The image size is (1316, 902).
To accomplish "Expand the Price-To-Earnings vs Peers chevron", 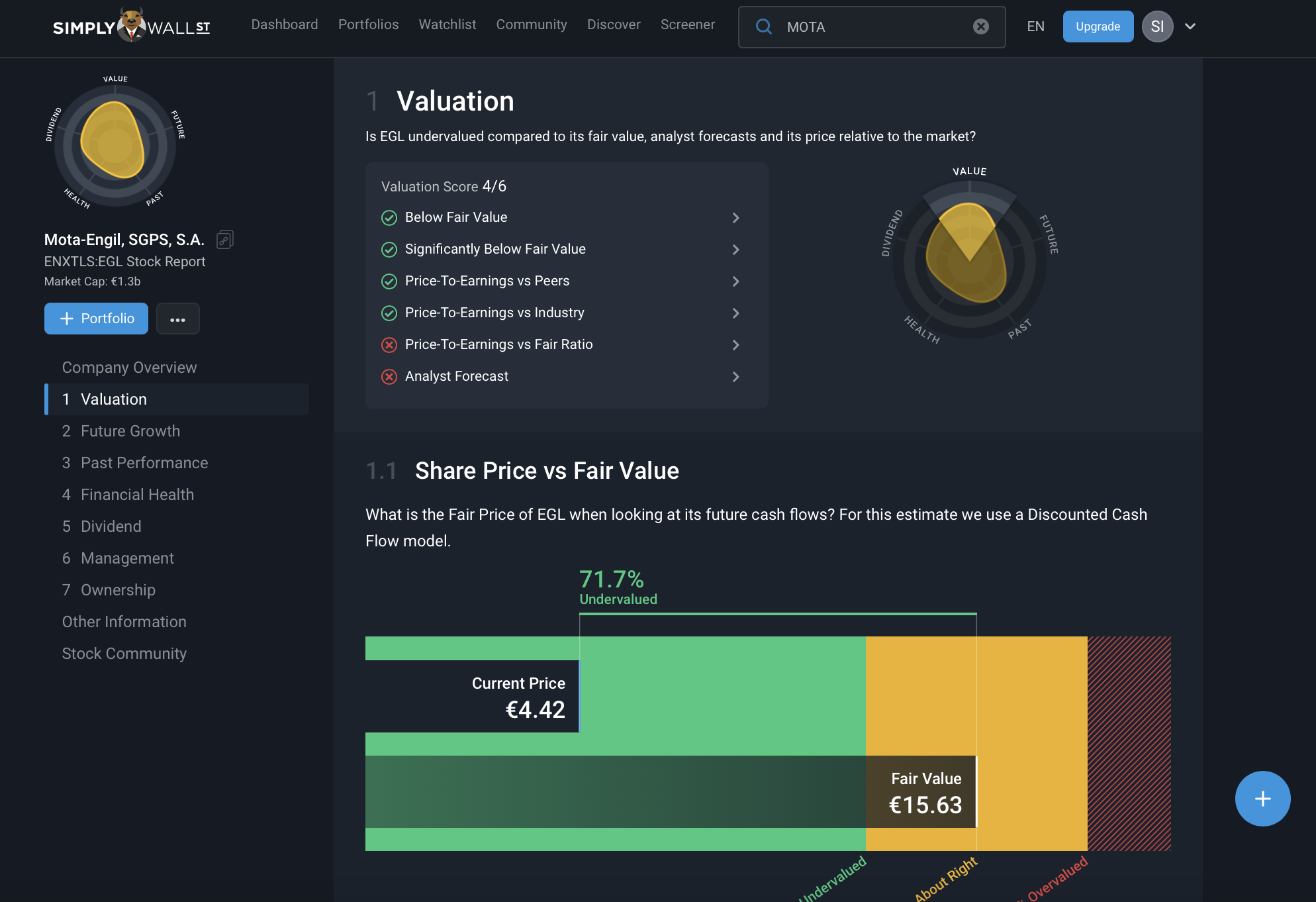I will click(x=735, y=281).
